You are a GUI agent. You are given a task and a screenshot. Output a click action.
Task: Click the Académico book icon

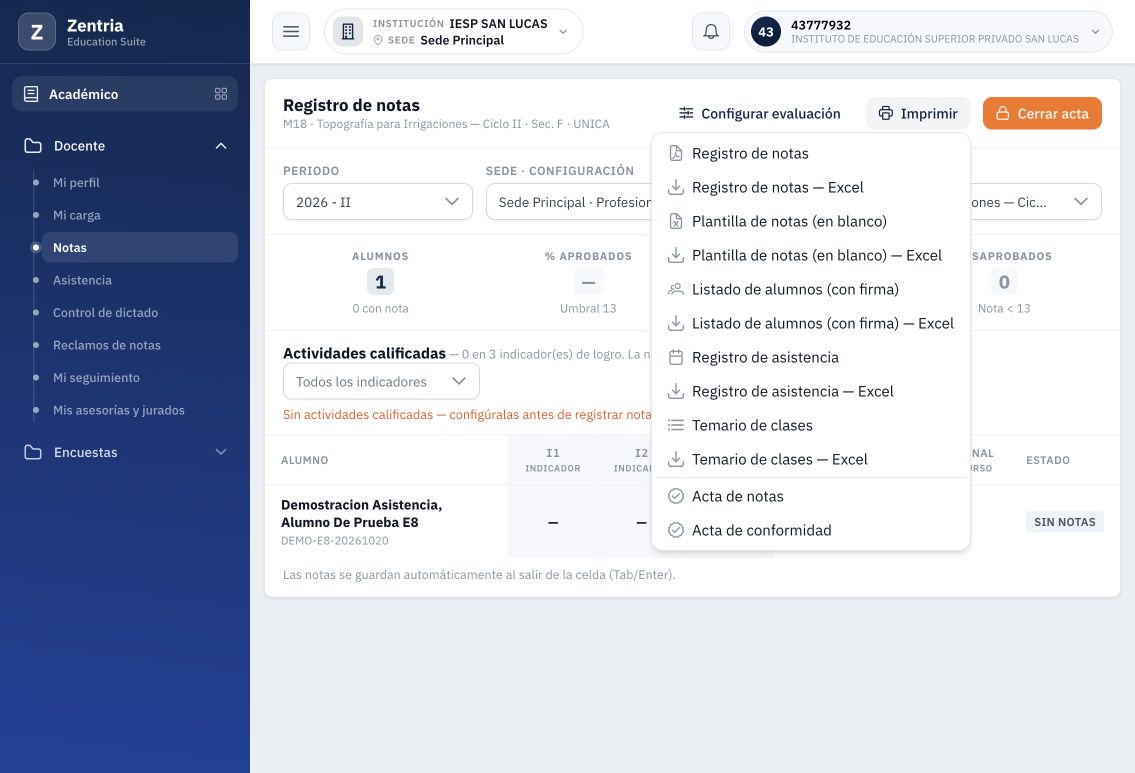[31, 94]
